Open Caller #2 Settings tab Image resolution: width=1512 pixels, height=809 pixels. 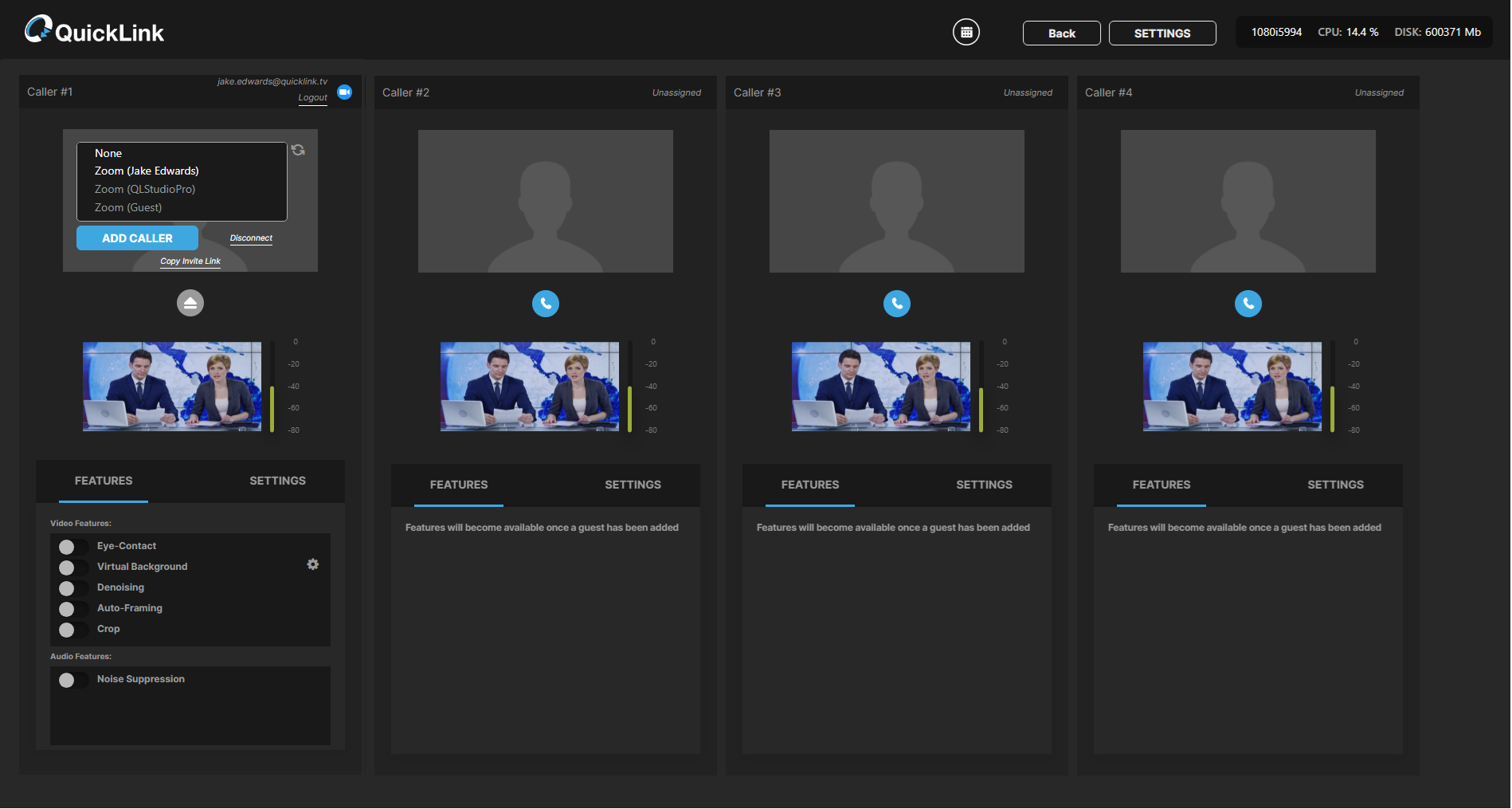tap(633, 485)
